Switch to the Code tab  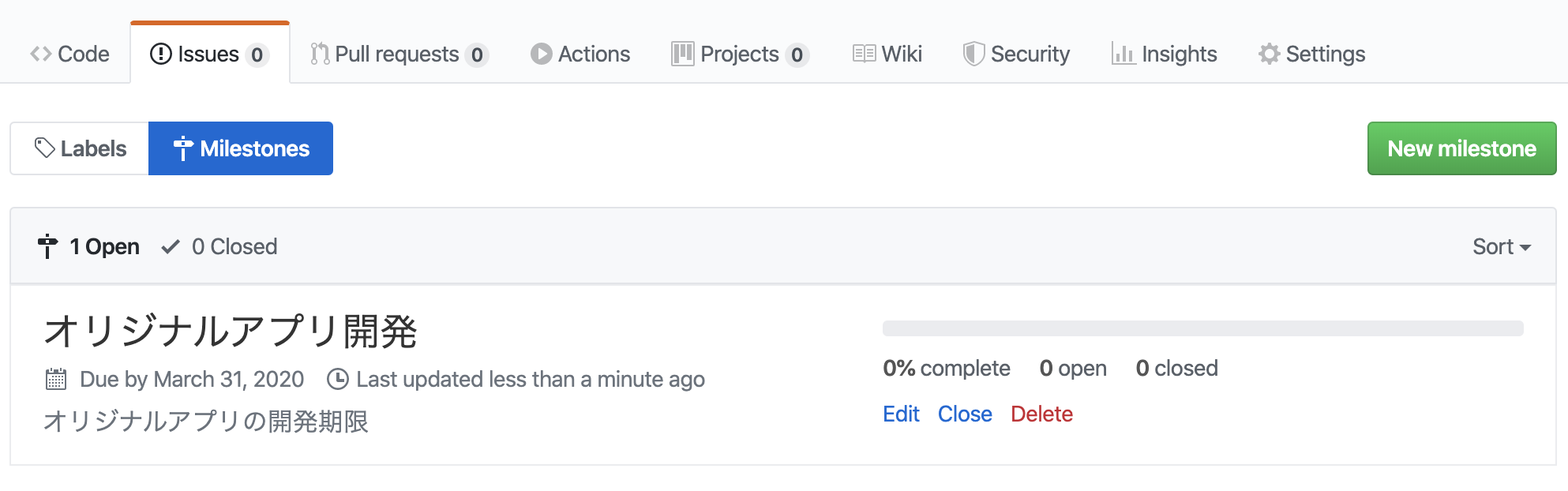click(69, 54)
